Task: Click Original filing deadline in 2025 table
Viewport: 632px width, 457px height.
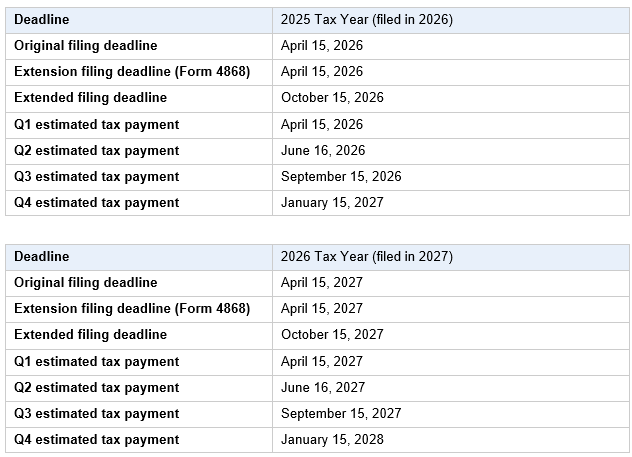Action: pyautogui.click(x=86, y=46)
